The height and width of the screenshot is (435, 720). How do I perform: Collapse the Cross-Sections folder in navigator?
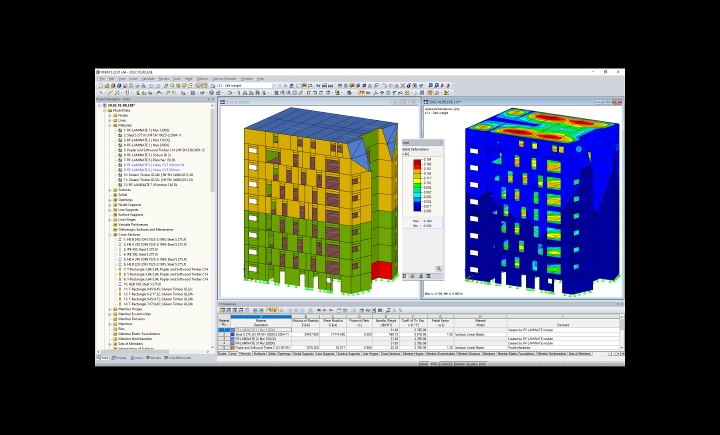[110, 234]
